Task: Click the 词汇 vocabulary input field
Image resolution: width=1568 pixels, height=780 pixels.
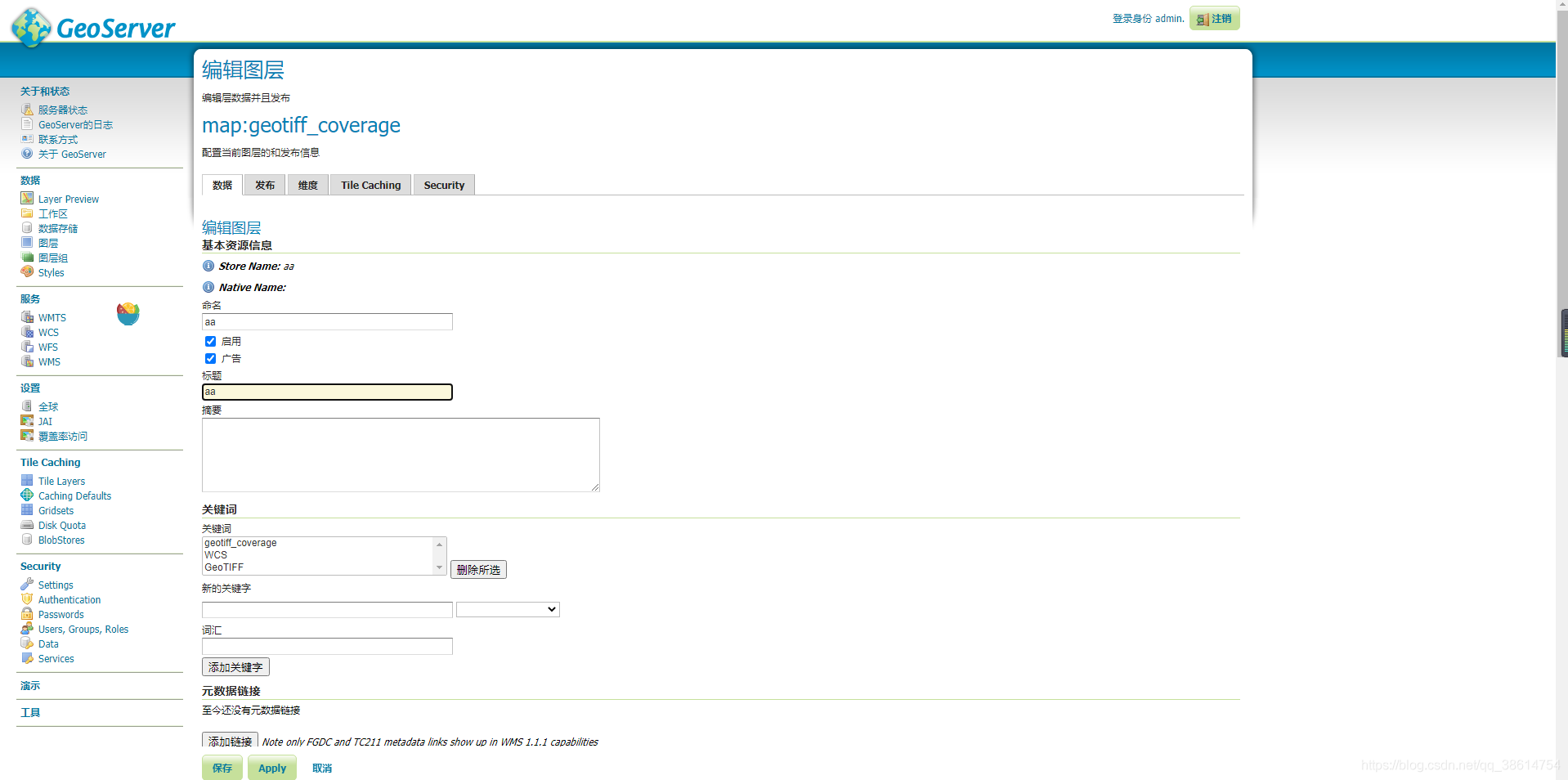Action: click(x=327, y=646)
